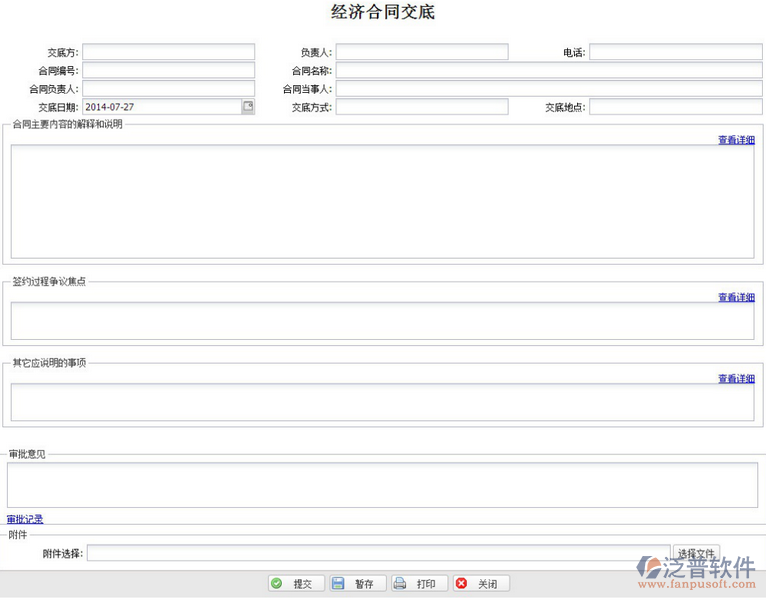Open 查看详细 link for 其它应说明的事项

pyautogui.click(x=736, y=379)
